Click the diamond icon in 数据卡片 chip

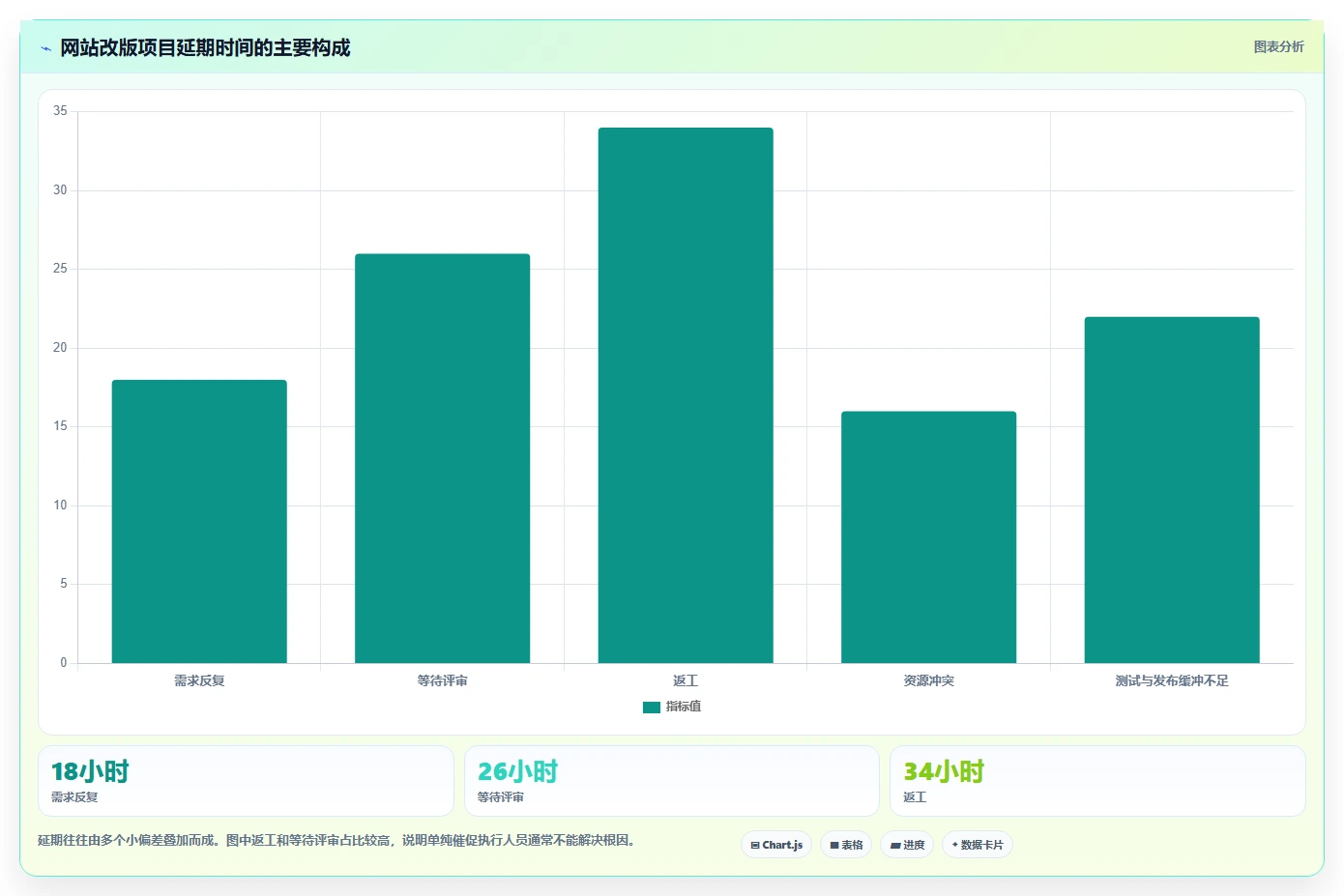(954, 845)
